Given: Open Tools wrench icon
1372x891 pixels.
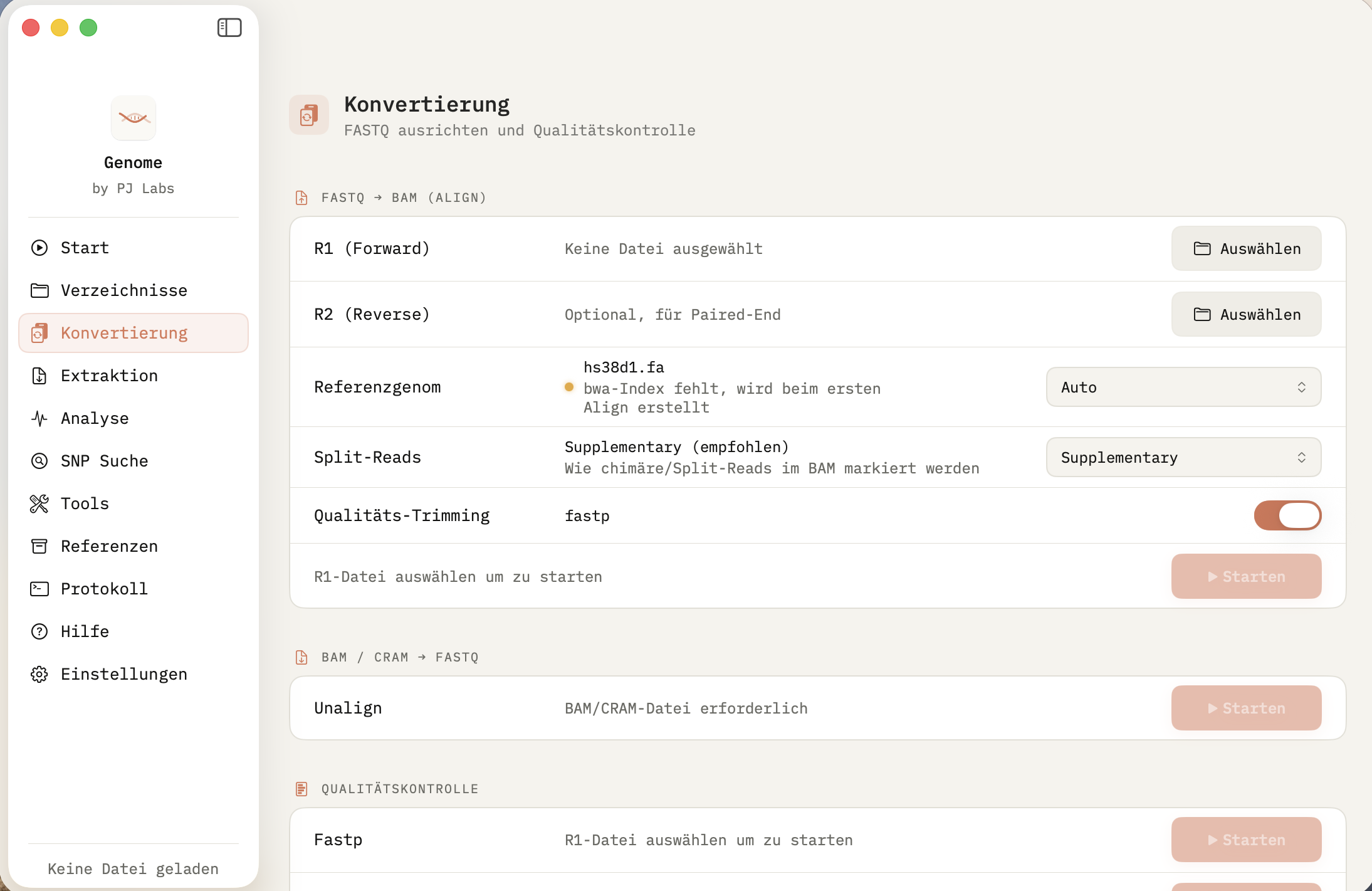Looking at the screenshot, I should [x=39, y=503].
